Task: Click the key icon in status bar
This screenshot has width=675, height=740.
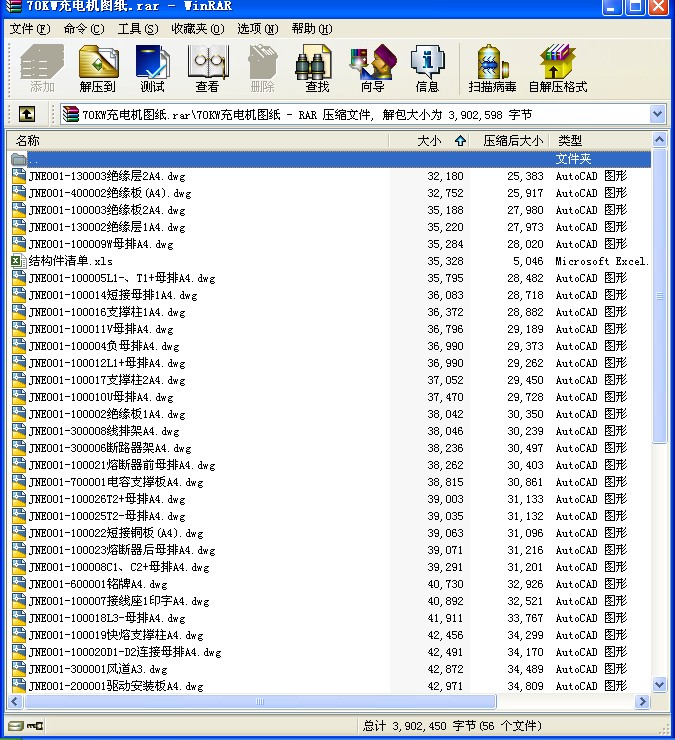Action: tap(35, 725)
